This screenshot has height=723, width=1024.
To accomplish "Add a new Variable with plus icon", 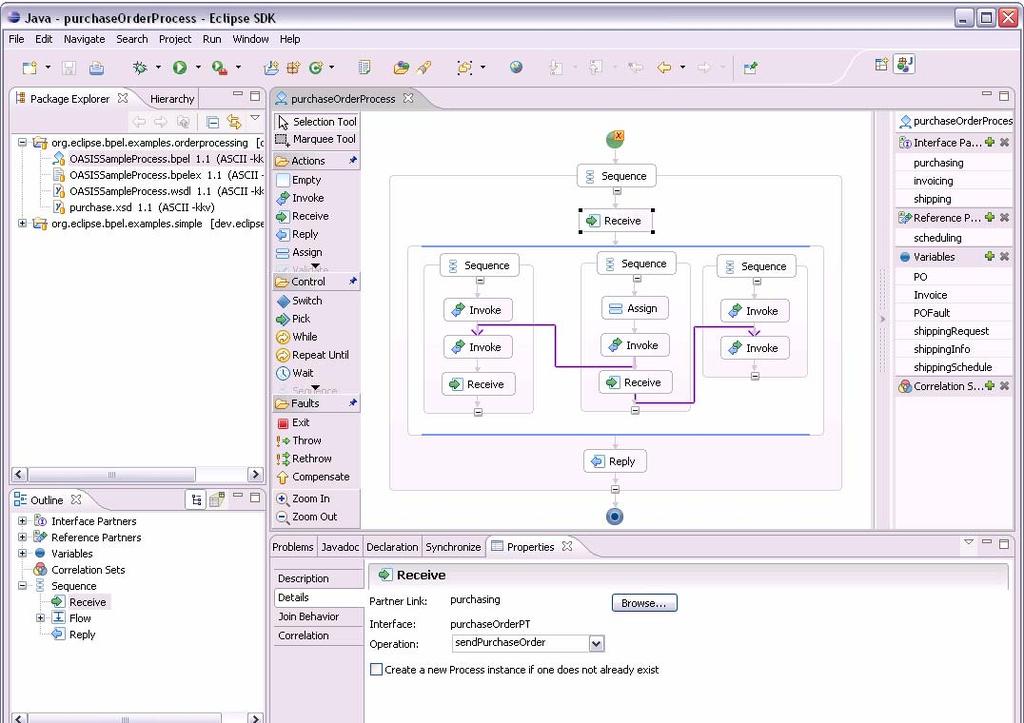I will [x=990, y=257].
